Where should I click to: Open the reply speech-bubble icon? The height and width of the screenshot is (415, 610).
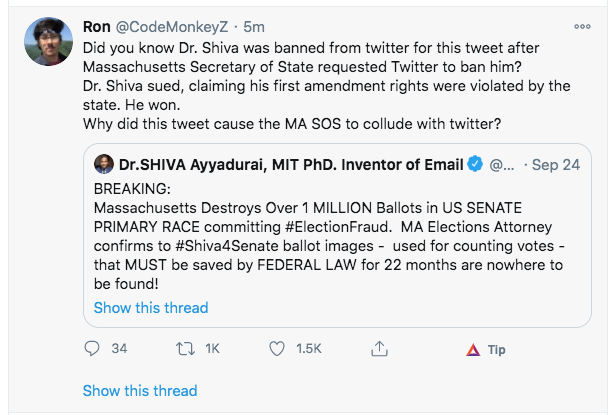[92, 348]
